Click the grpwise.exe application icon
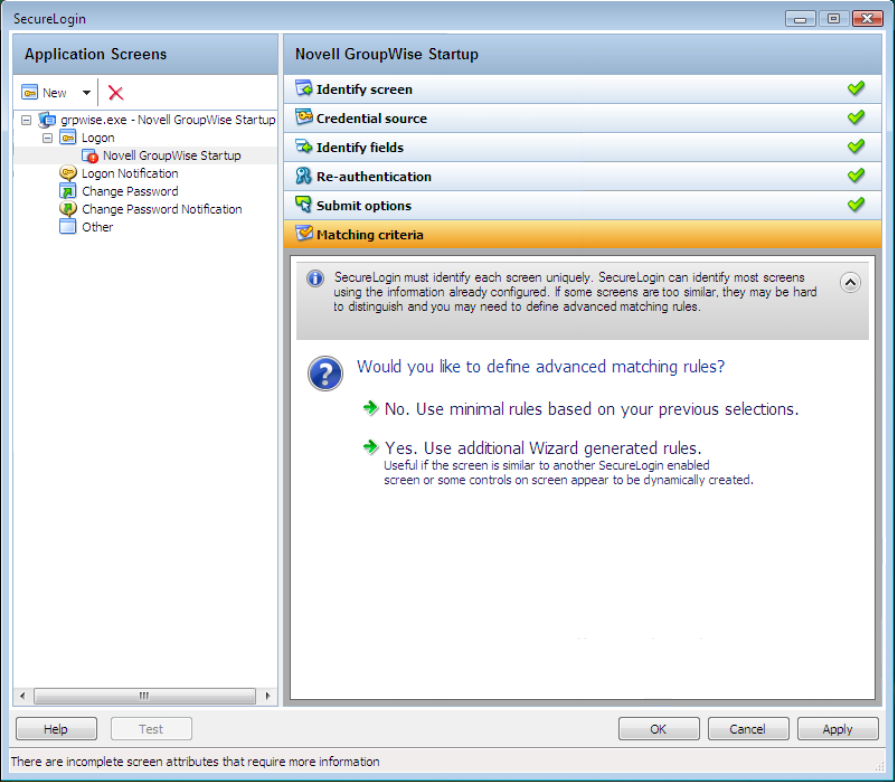Image resolution: width=895 pixels, height=782 pixels. 47,120
